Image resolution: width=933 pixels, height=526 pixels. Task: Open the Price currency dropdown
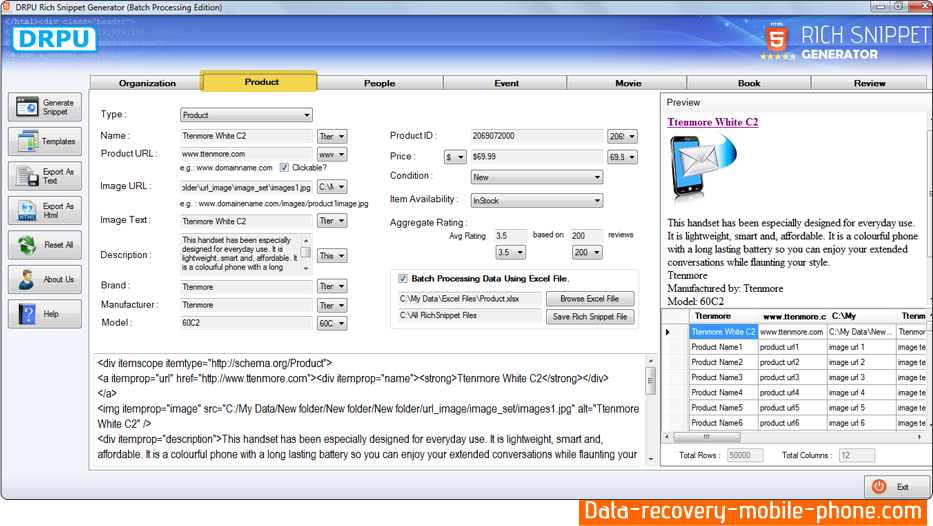[x=455, y=157]
